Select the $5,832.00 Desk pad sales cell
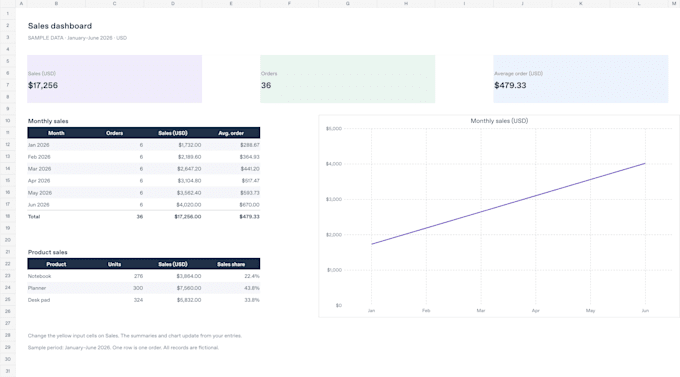Image resolution: width=680 pixels, height=377 pixels. tap(173, 300)
